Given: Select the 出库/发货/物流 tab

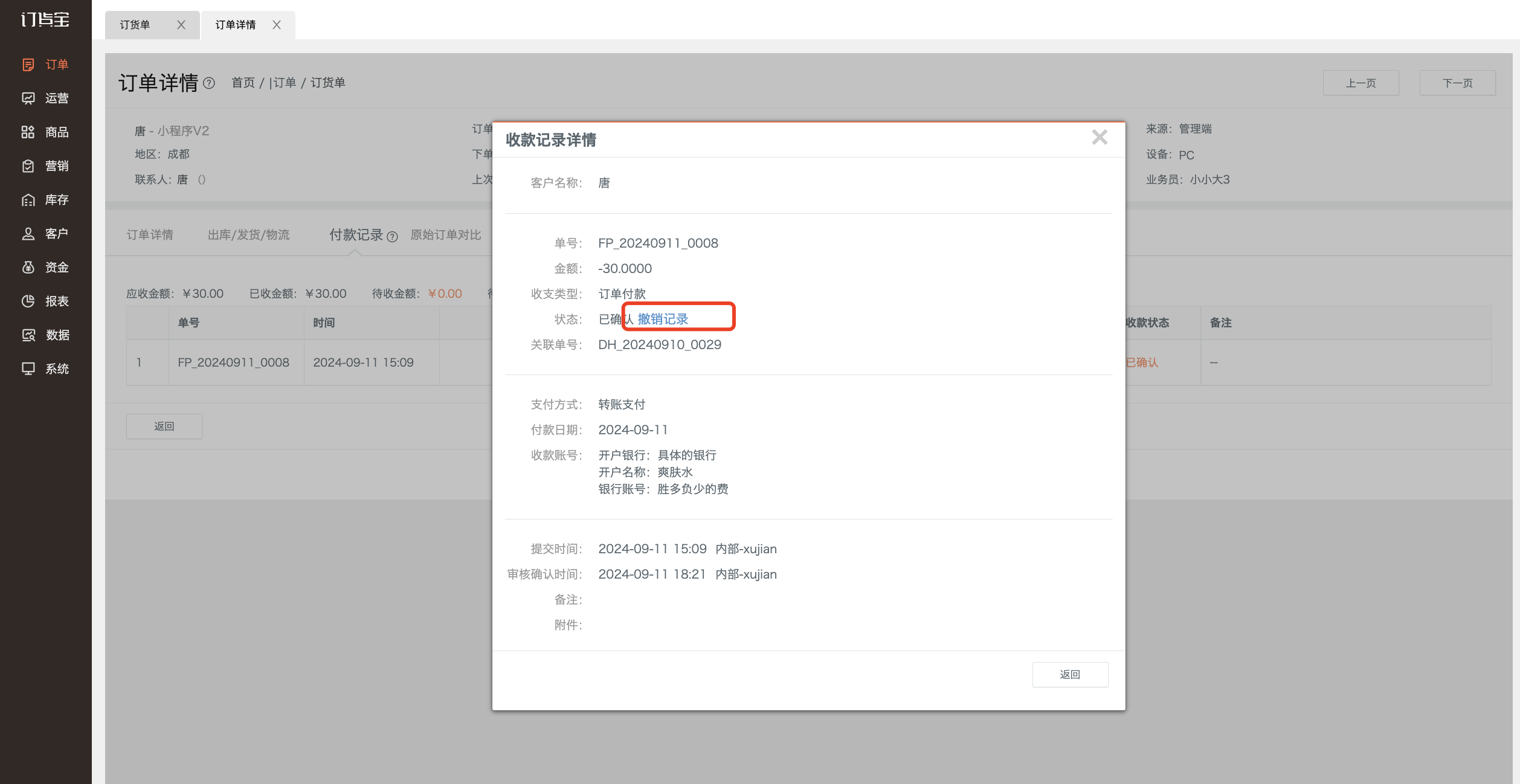Looking at the screenshot, I should pyautogui.click(x=249, y=235).
